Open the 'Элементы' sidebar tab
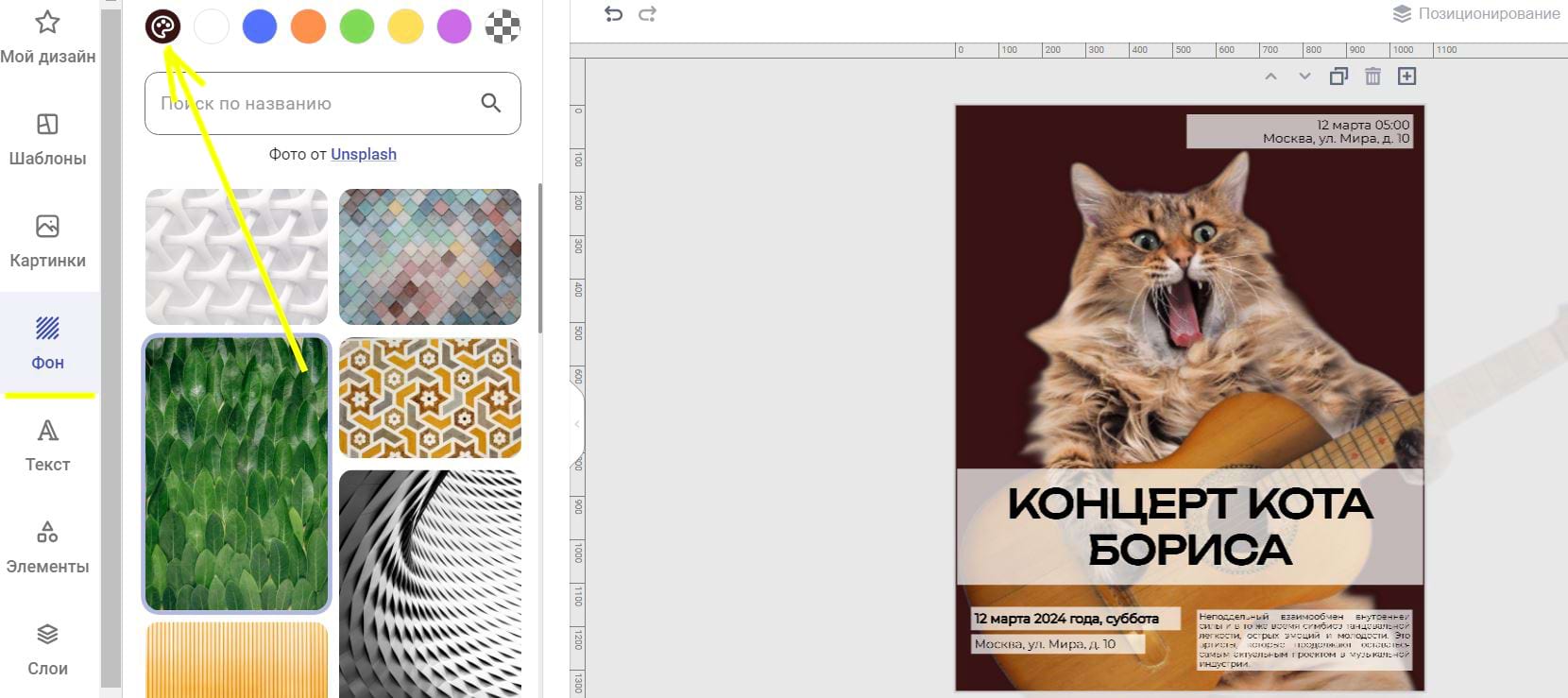This screenshot has height=698, width=1568. coord(47,548)
